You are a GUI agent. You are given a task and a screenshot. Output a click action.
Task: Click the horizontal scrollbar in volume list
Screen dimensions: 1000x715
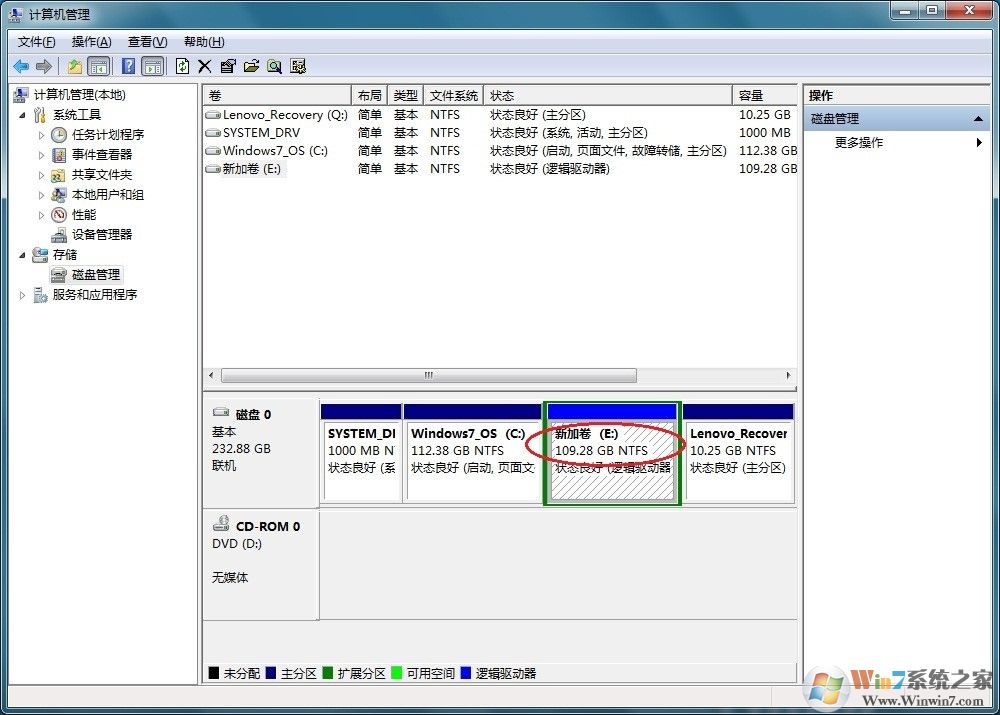pos(428,376)
